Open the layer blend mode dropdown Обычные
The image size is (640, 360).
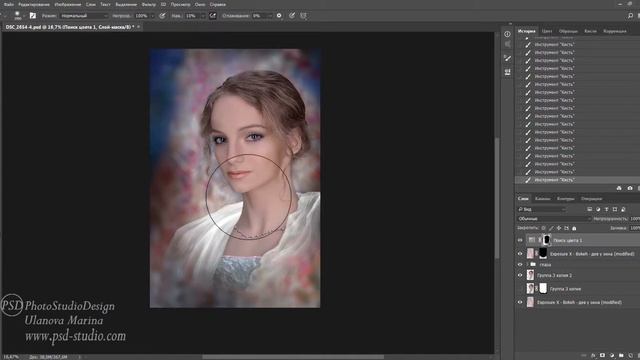point(554,219)
